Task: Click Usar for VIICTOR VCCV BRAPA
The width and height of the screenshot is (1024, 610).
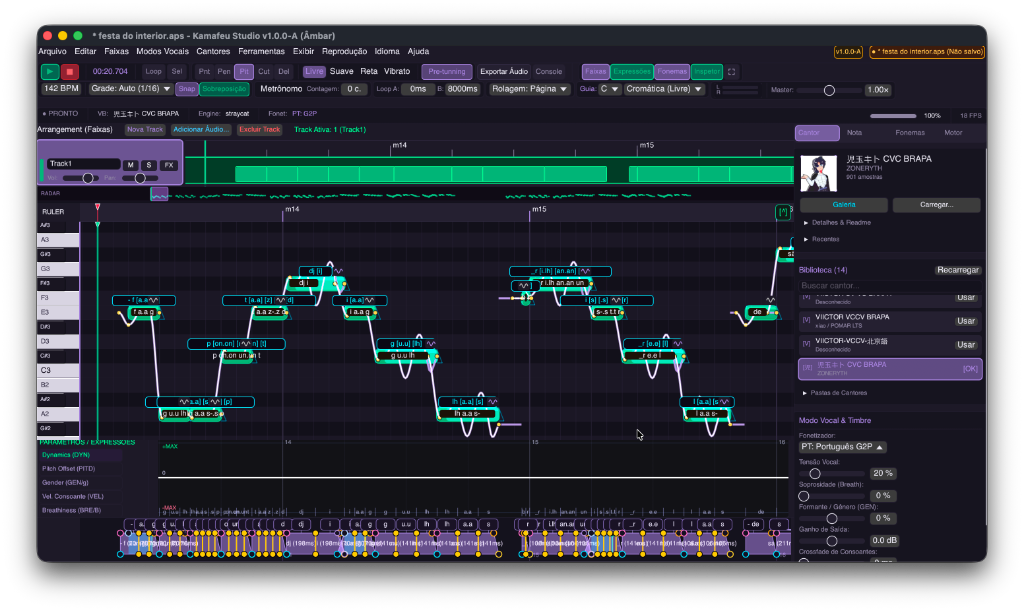Action: (x=966, y=321)
